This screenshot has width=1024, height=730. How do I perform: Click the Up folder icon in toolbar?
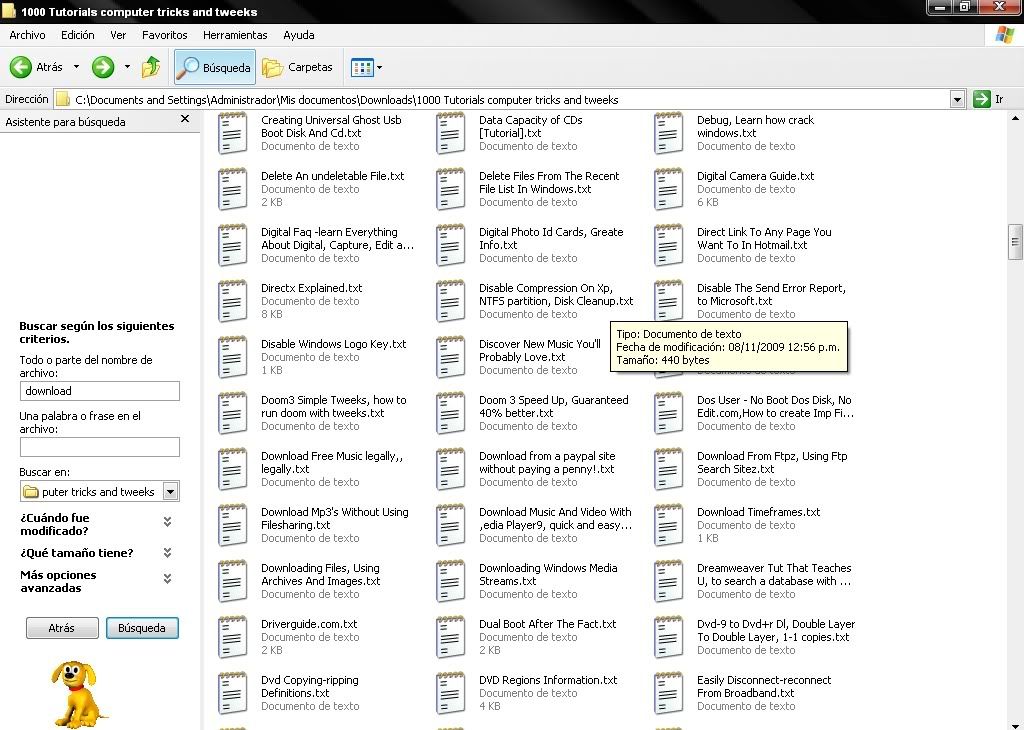pyautogui.click(x=151, y=67)
